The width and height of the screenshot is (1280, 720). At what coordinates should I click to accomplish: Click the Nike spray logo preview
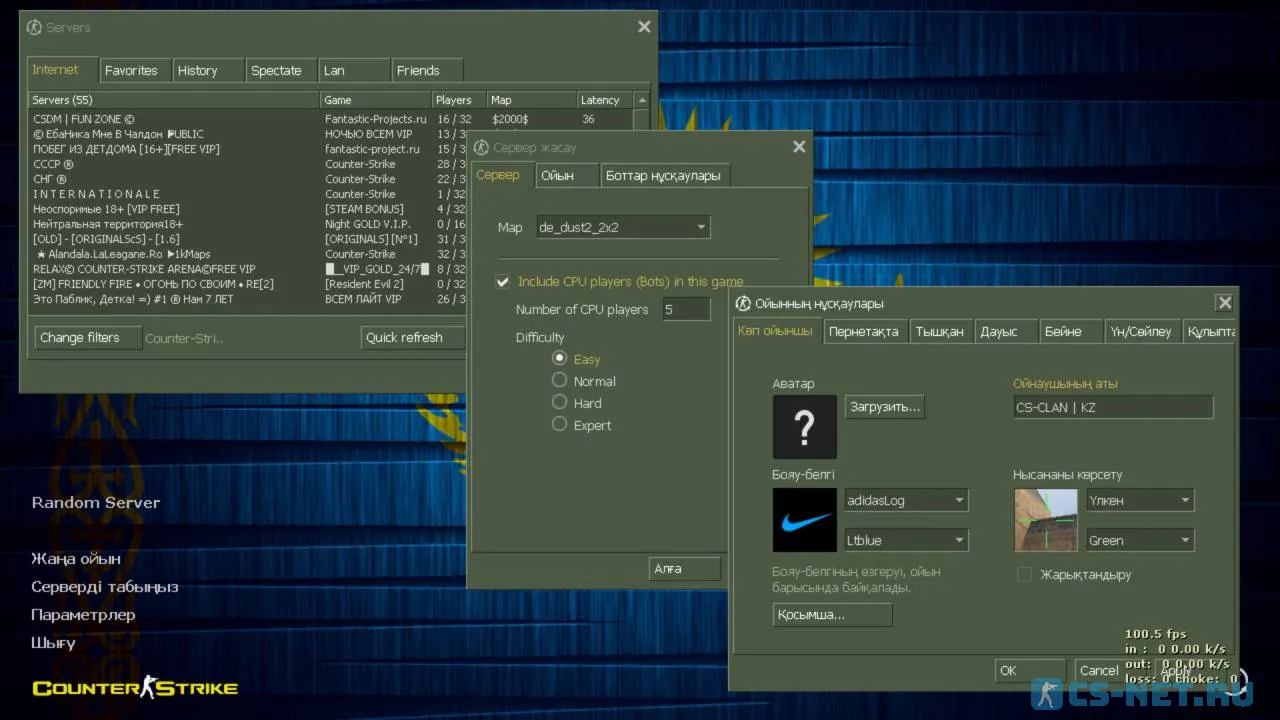click(x=805, y=520)
